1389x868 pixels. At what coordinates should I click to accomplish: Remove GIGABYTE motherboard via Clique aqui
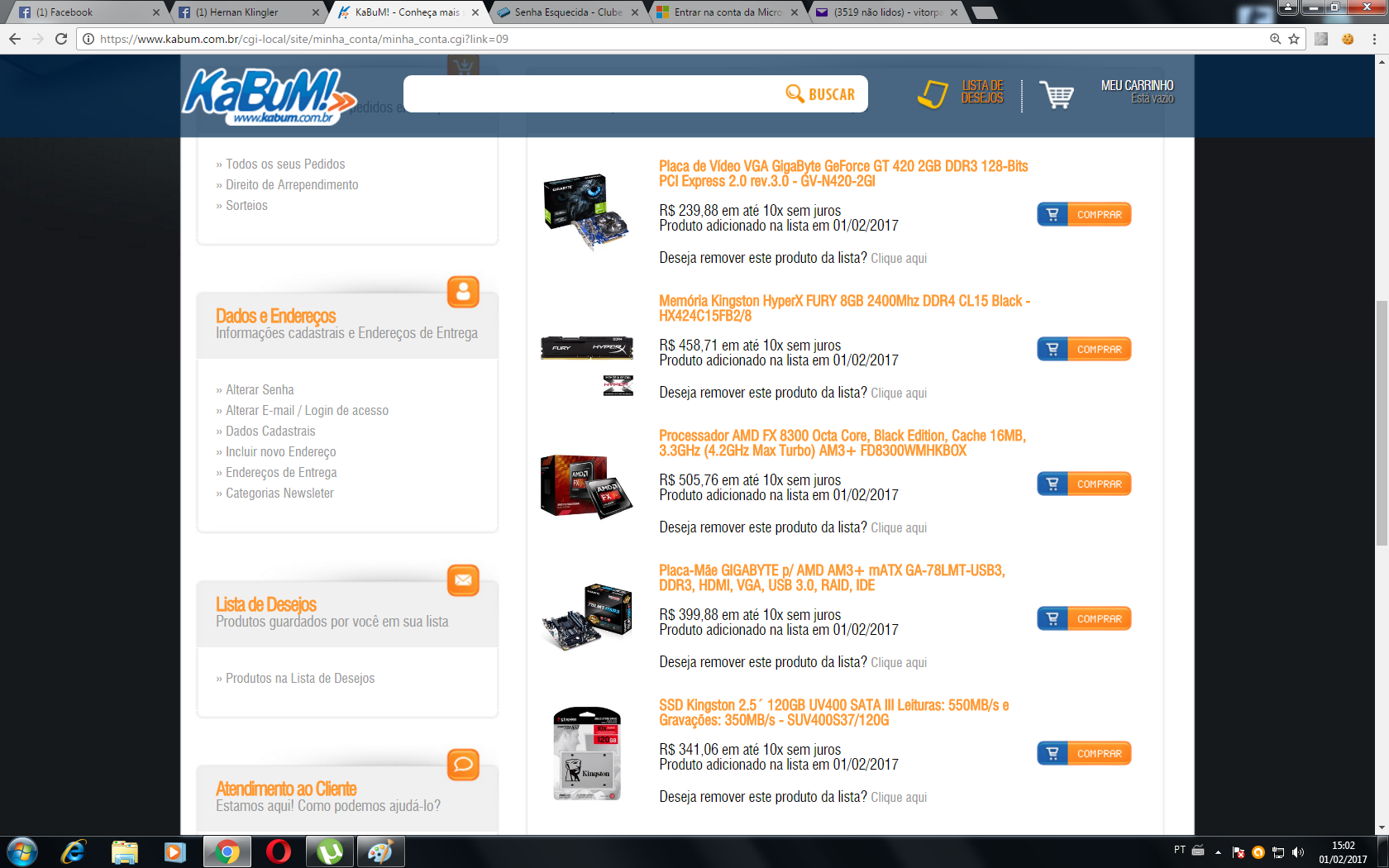click(x=899, y=663)
